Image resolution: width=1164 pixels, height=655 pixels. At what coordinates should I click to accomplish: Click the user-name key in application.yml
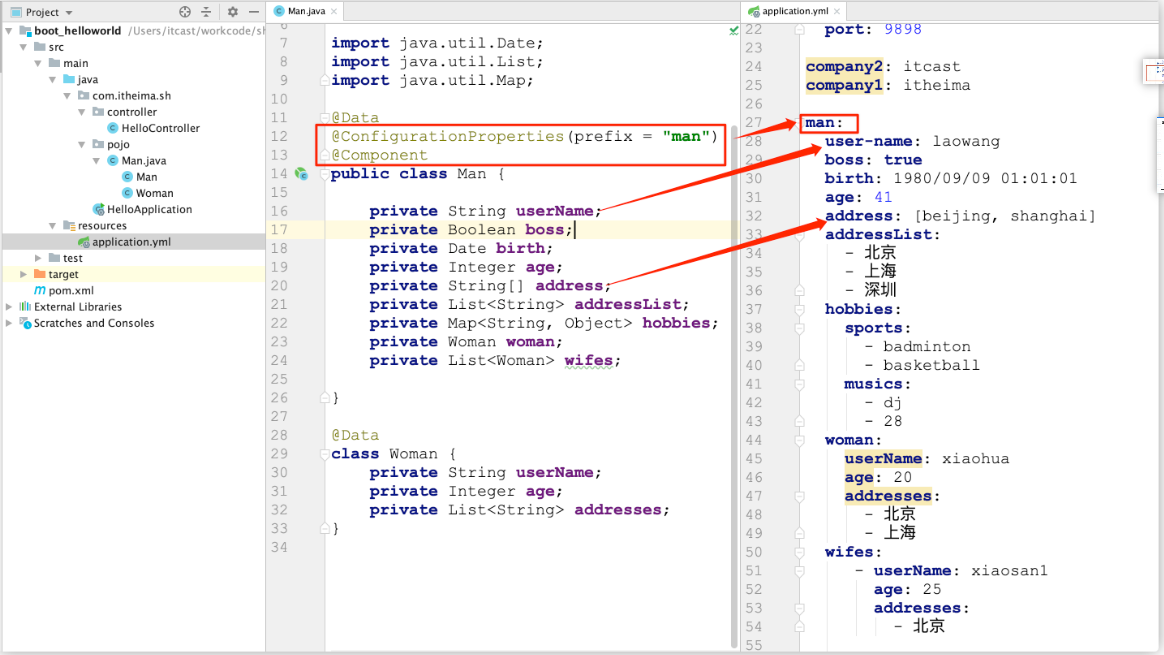pos(869,141)
